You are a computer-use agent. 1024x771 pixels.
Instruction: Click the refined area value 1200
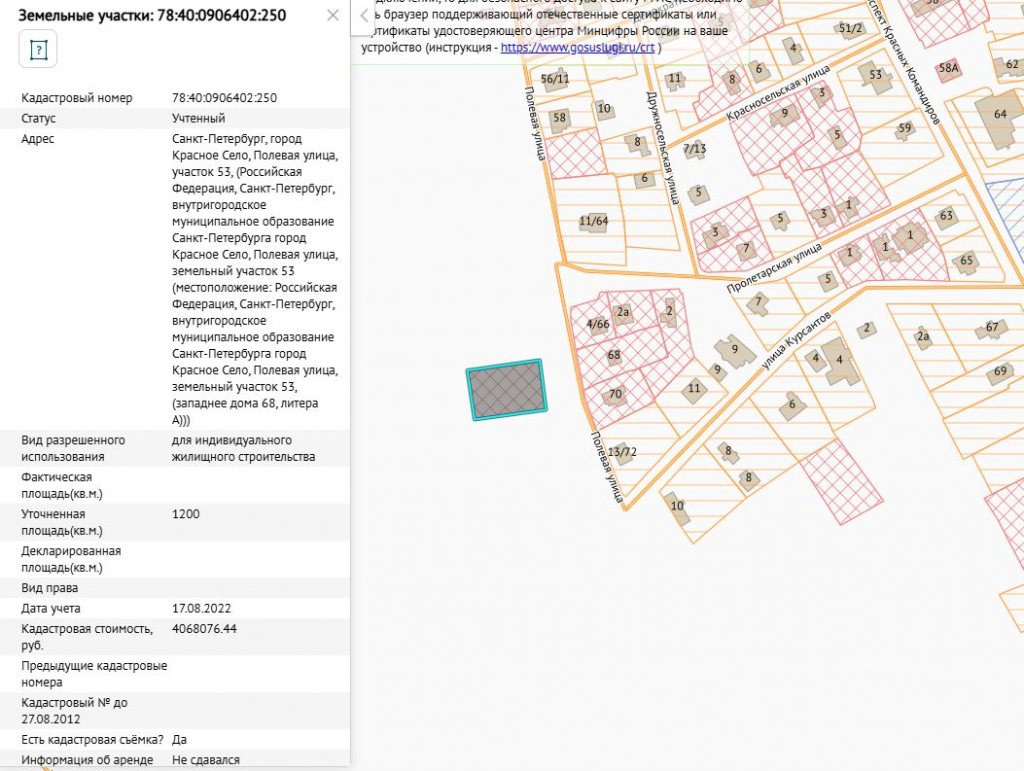pyautogui.click(x=185, y=514)
